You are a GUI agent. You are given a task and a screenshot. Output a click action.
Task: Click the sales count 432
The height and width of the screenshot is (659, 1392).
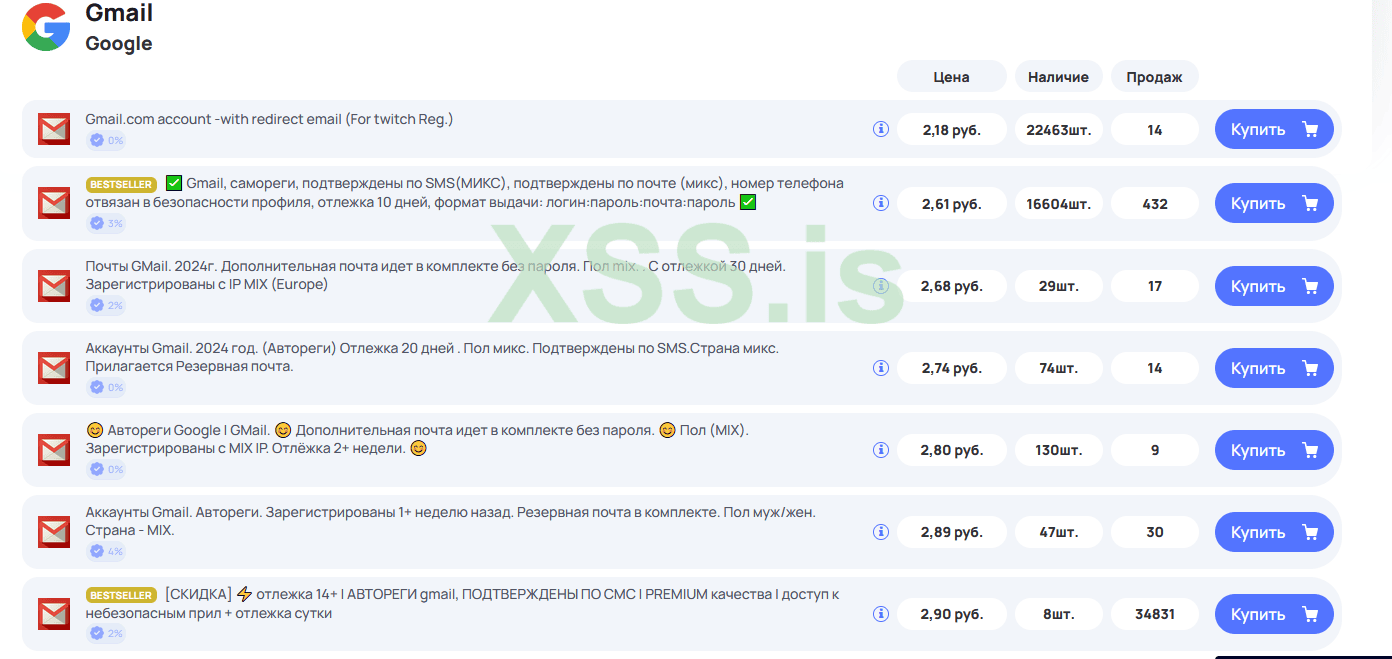[1154, 204]
